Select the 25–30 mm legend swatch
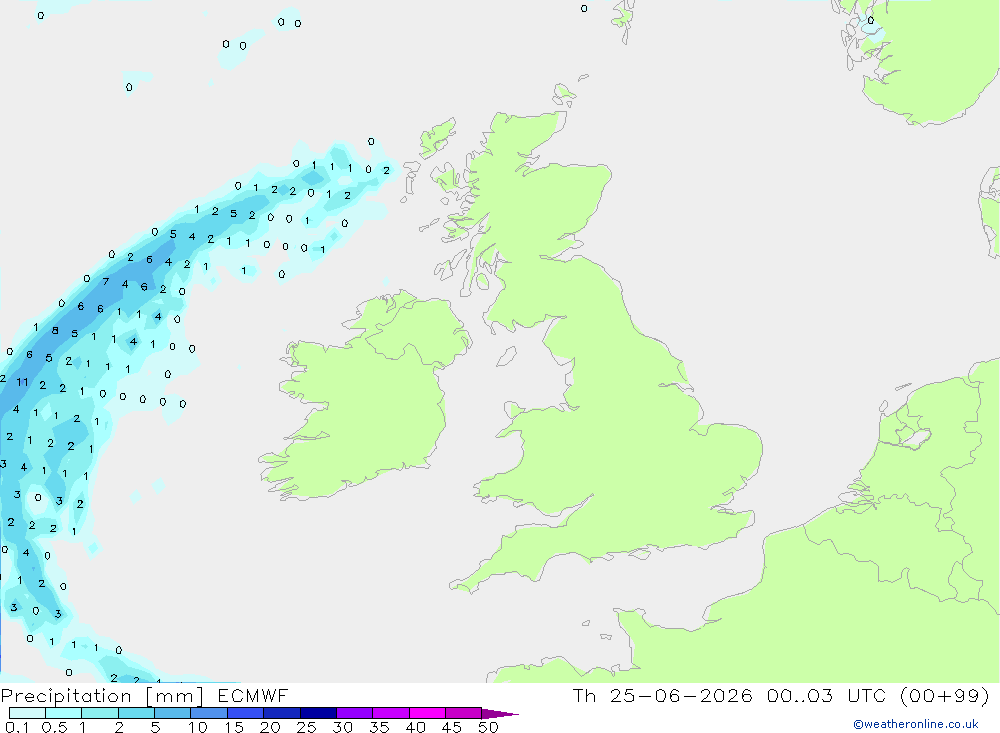The height and width of the screenshot is (733, 1000). pyautogui.click(x=318, y=713)
